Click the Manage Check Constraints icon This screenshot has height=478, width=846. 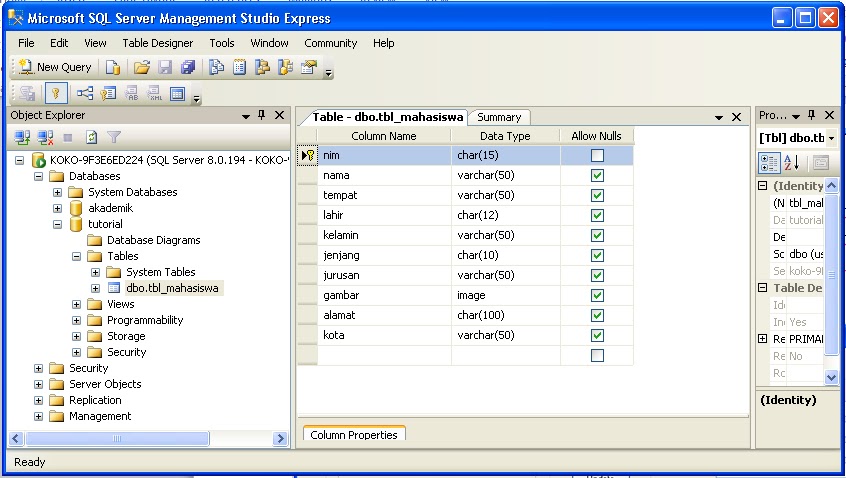(x=178, y=93)
